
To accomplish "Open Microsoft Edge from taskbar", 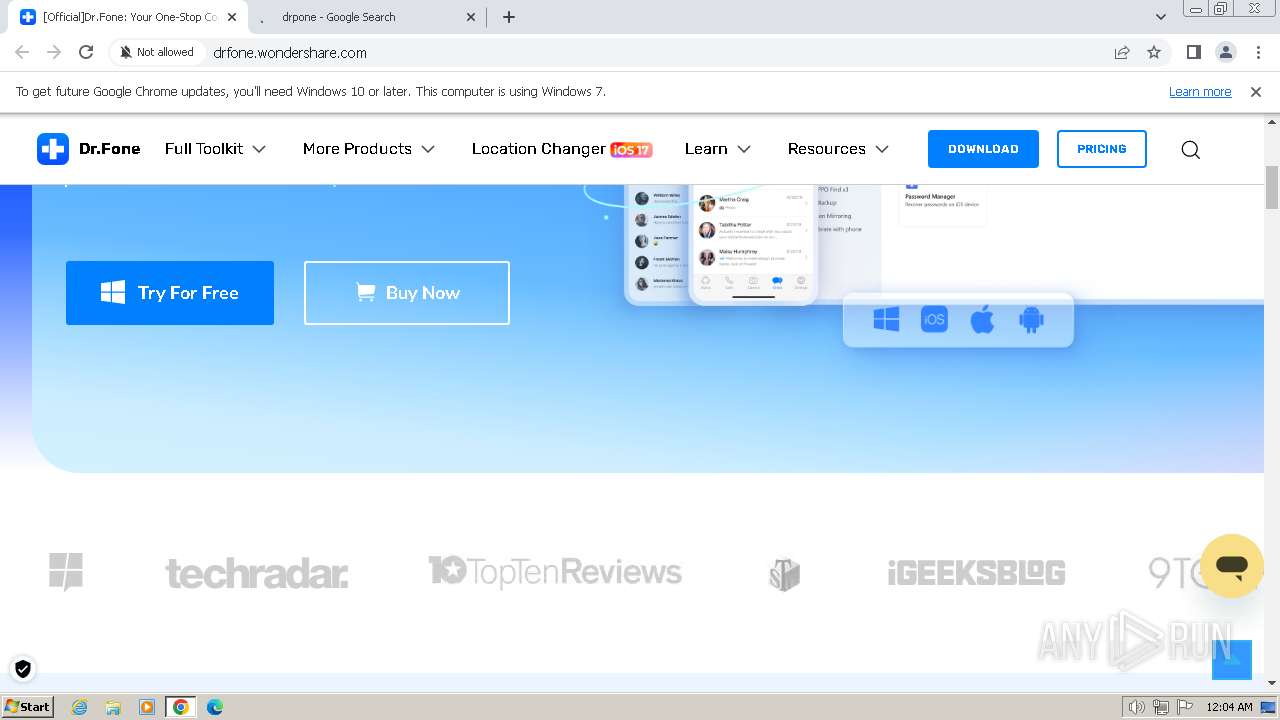I will coord(215,707).
